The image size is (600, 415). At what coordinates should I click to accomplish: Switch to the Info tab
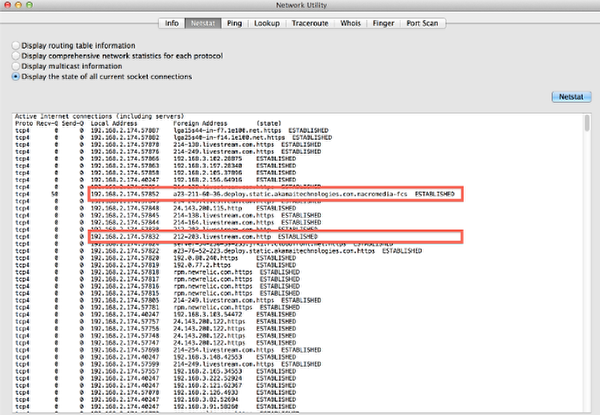[171, 23]
